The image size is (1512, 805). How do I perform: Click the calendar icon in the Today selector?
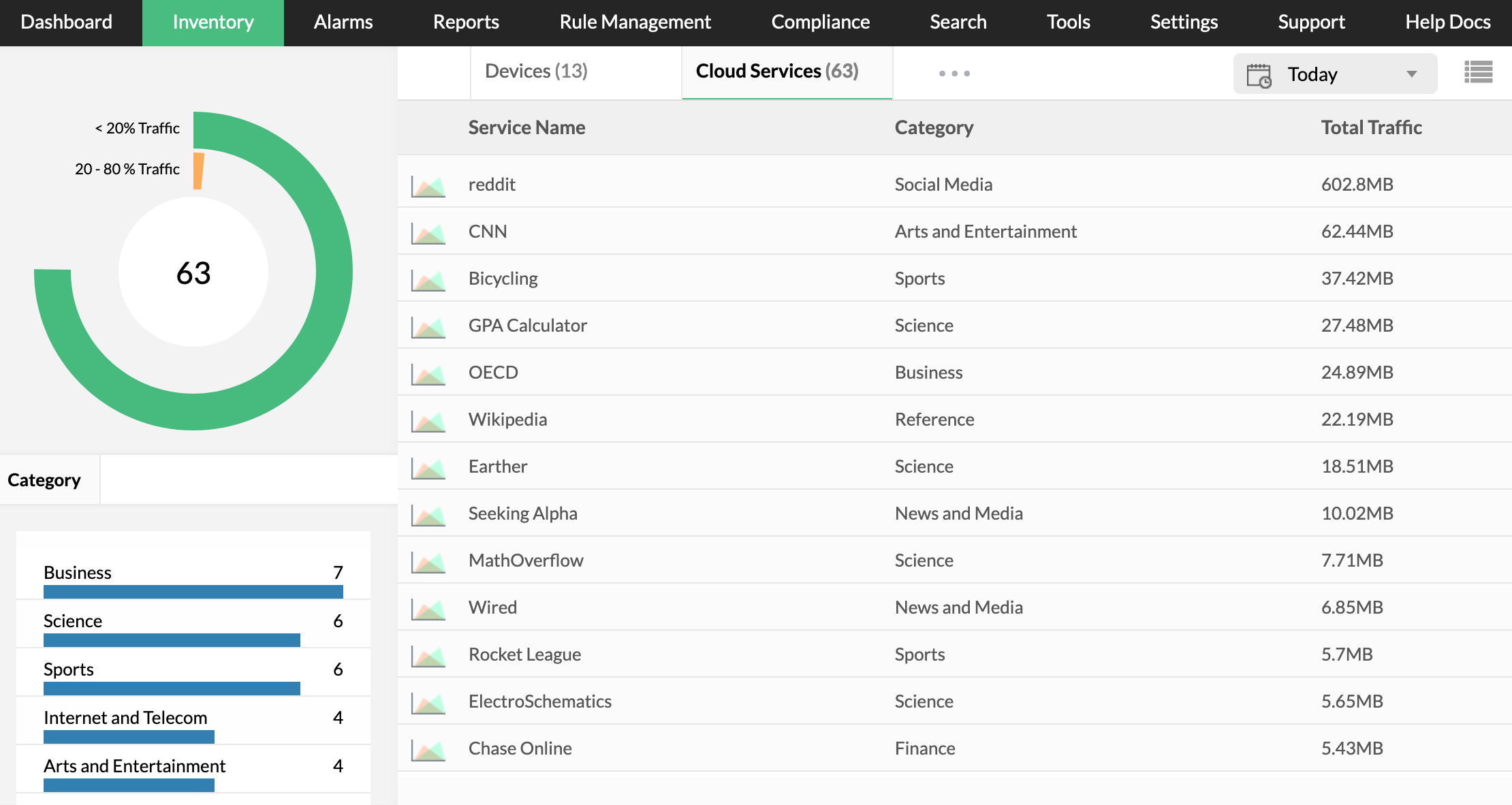click(x=1259, y=74)
